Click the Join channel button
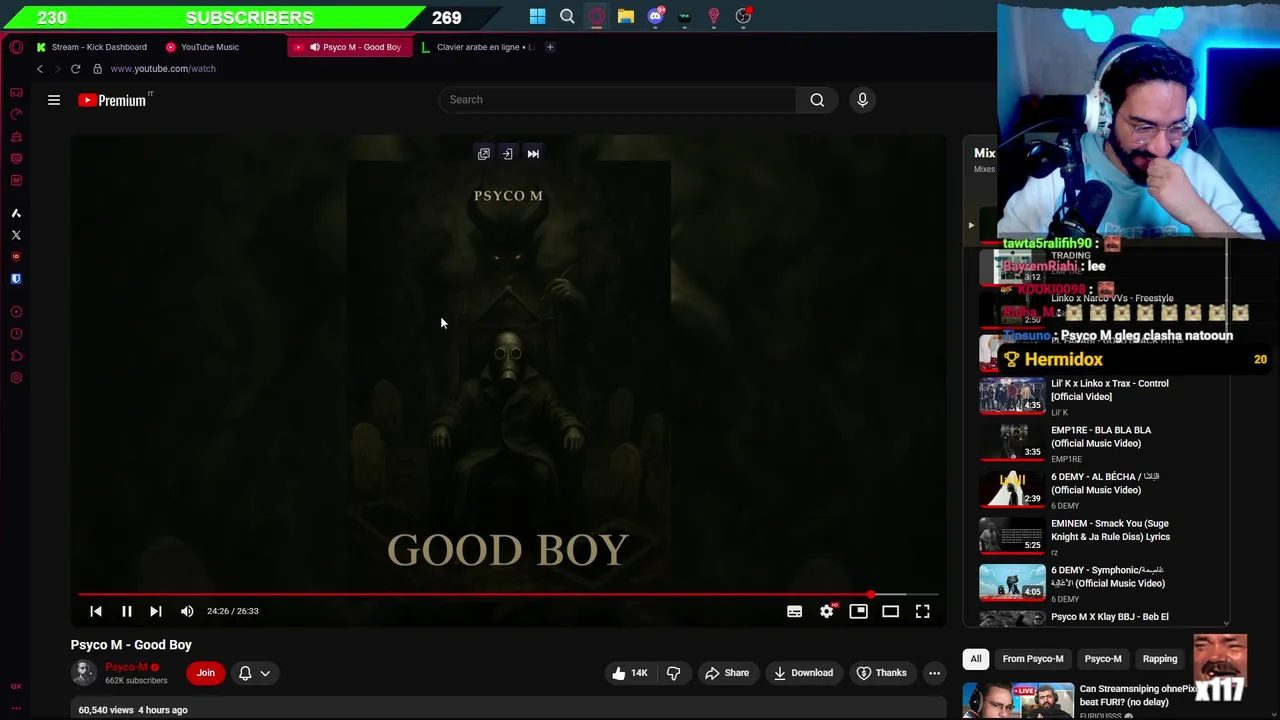This screenshot has height=720, width=1280. (205, 673)
